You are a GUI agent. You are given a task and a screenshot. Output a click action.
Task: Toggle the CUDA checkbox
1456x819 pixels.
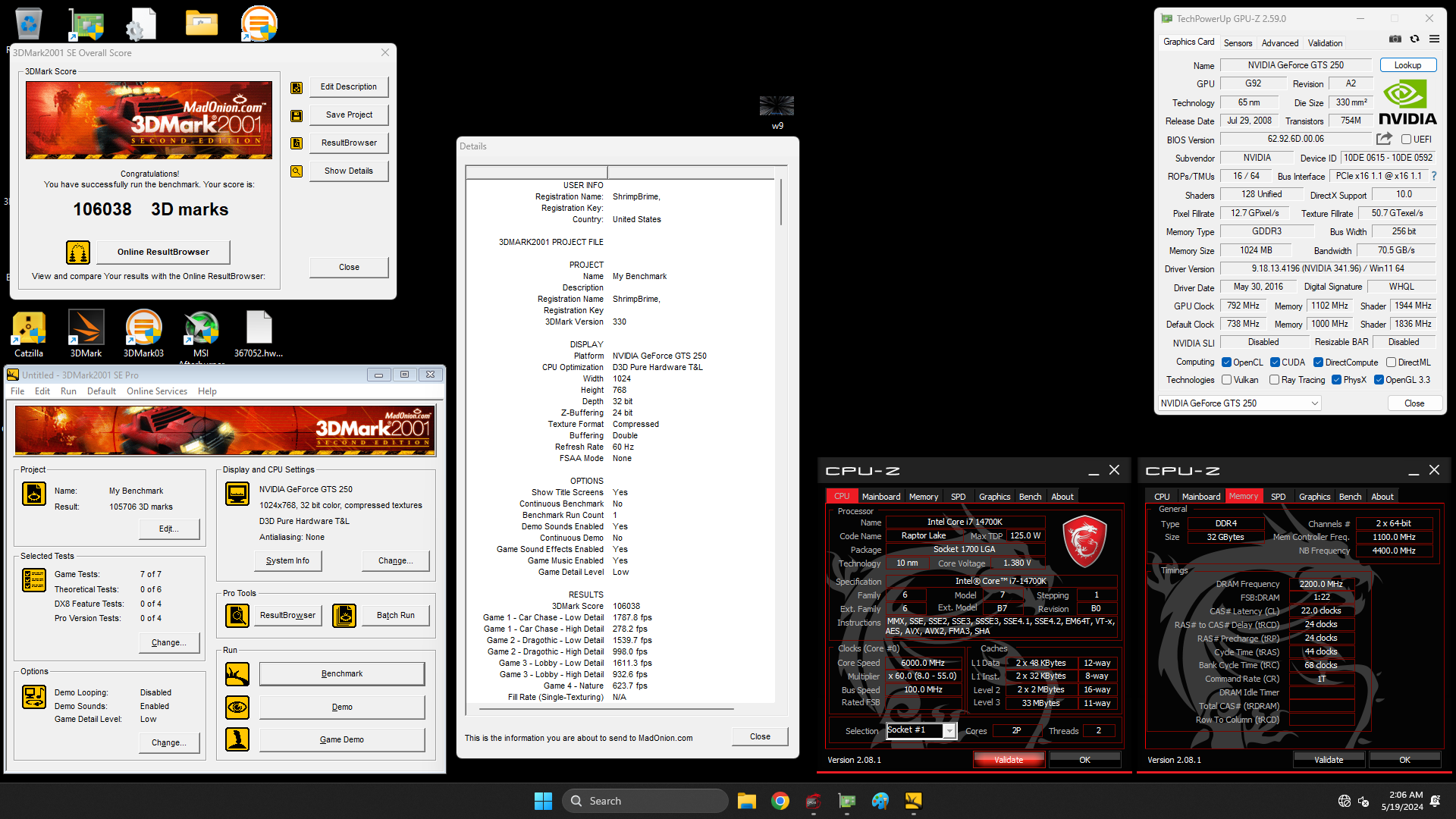coord(1275,362)
